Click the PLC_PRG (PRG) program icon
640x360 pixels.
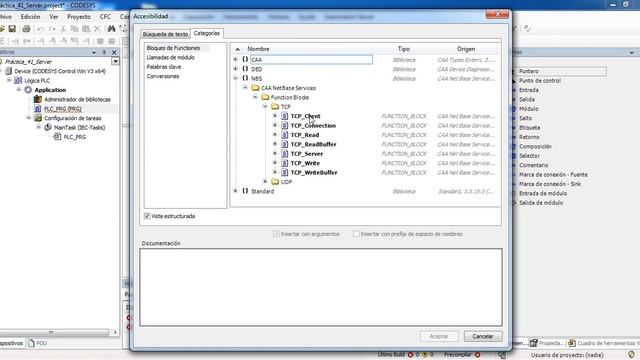coord(38,109)
